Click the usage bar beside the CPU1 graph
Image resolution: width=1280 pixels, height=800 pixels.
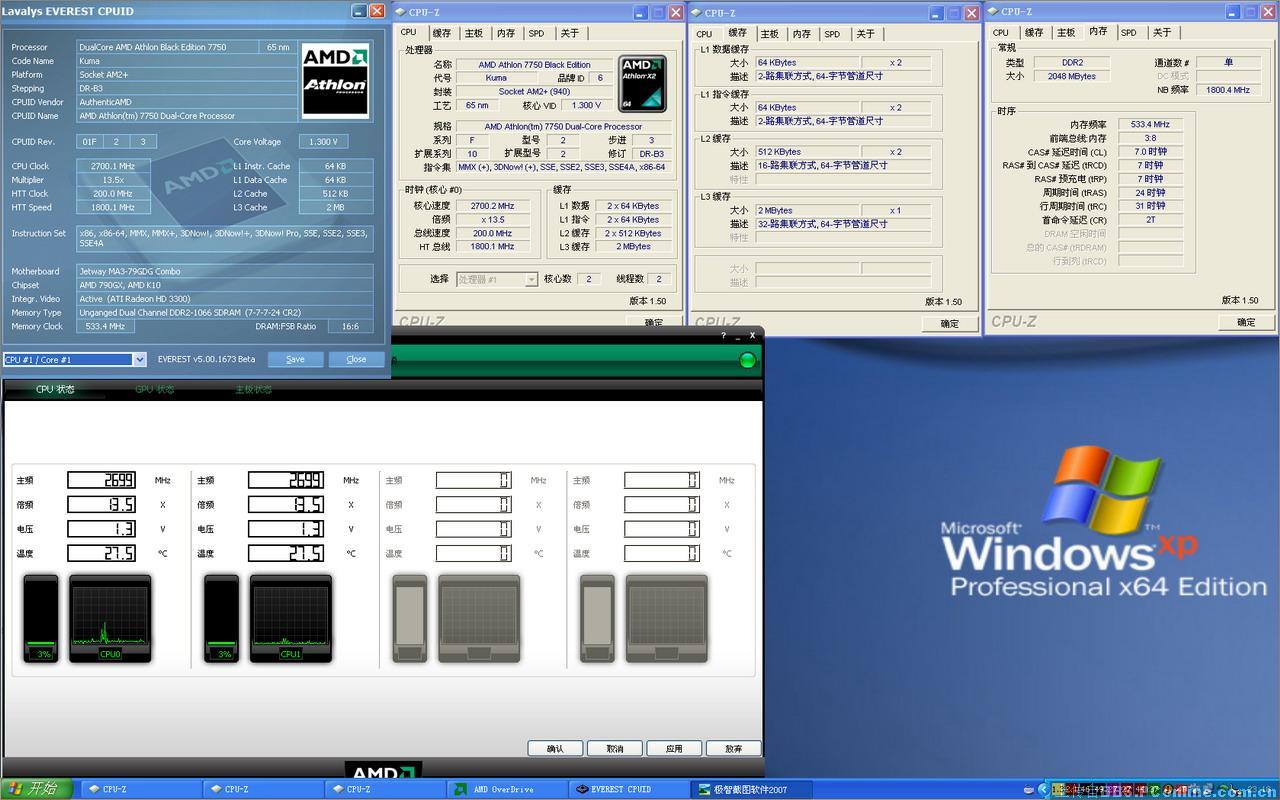pos(222,619)
